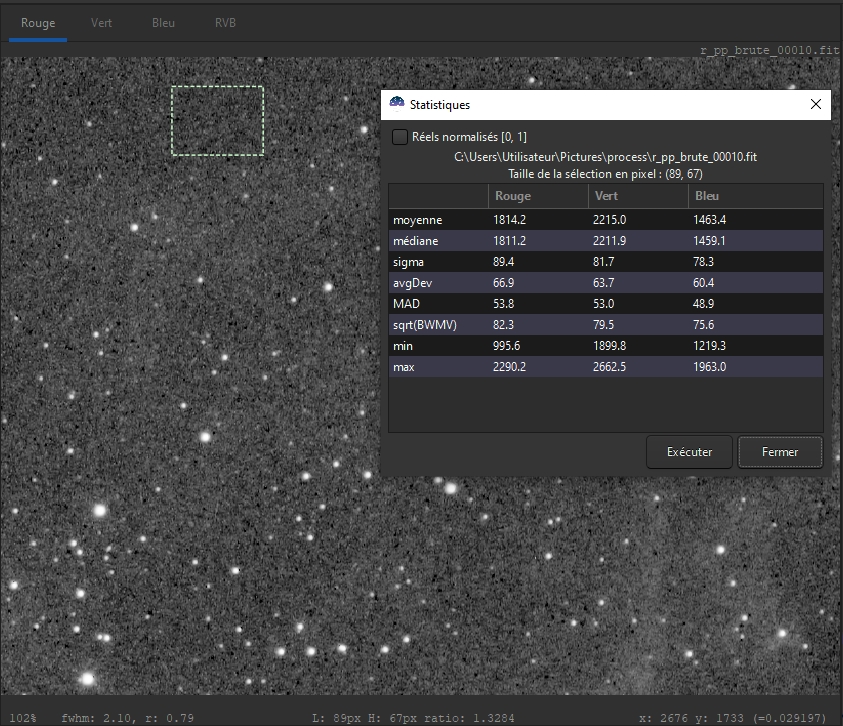Viewport: 843px width, 726px height.
Task: Click the Exécuter button
Action: (689, 452)
